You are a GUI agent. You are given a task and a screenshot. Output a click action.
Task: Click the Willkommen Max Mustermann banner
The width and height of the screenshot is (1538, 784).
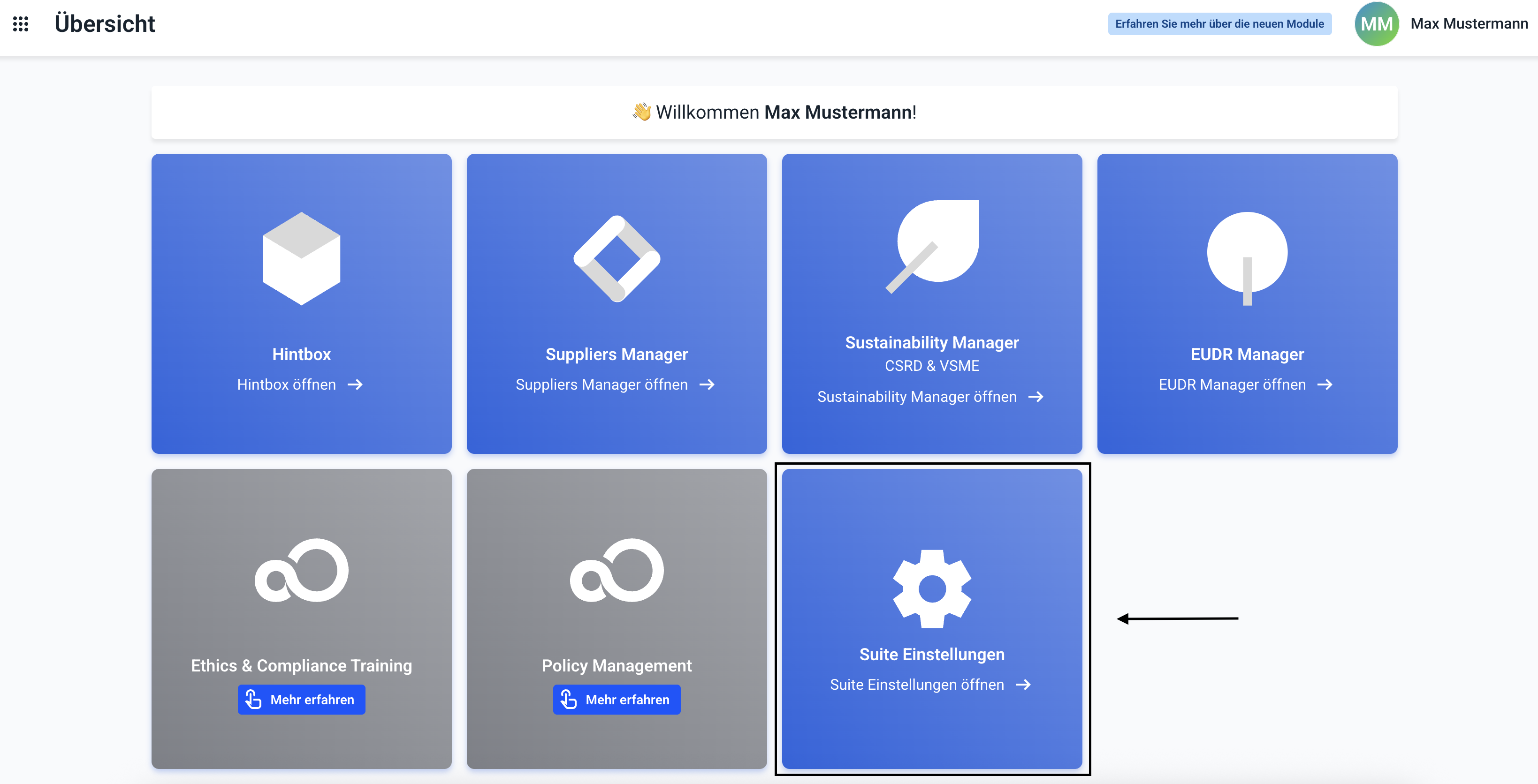774,112
